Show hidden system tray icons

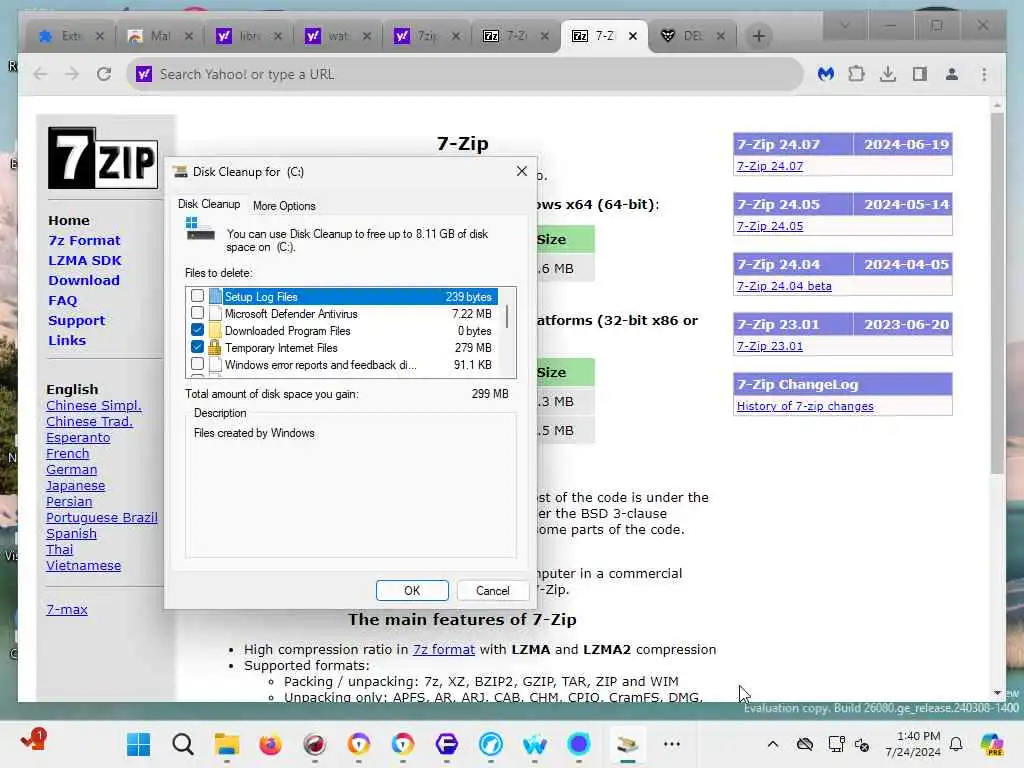tap(773, 744)
